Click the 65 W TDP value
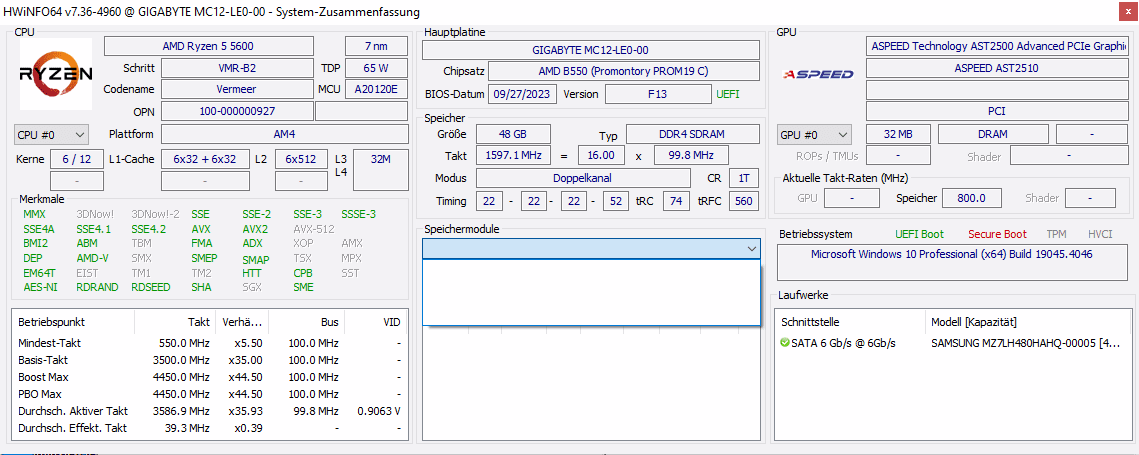Viewport: 1139px width, 455px height. [376, 68]
